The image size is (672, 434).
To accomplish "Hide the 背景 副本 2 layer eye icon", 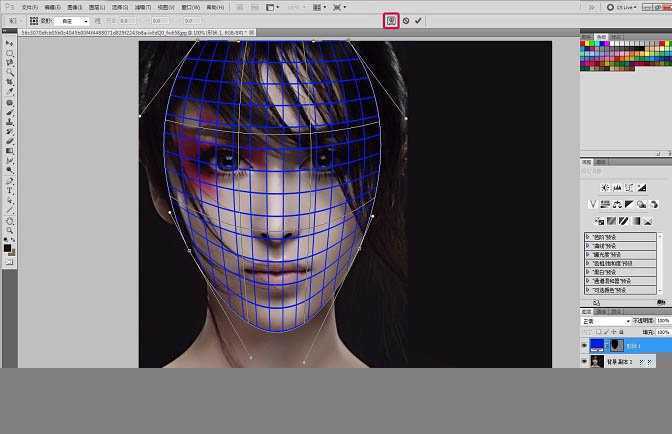I will [585, 362].
